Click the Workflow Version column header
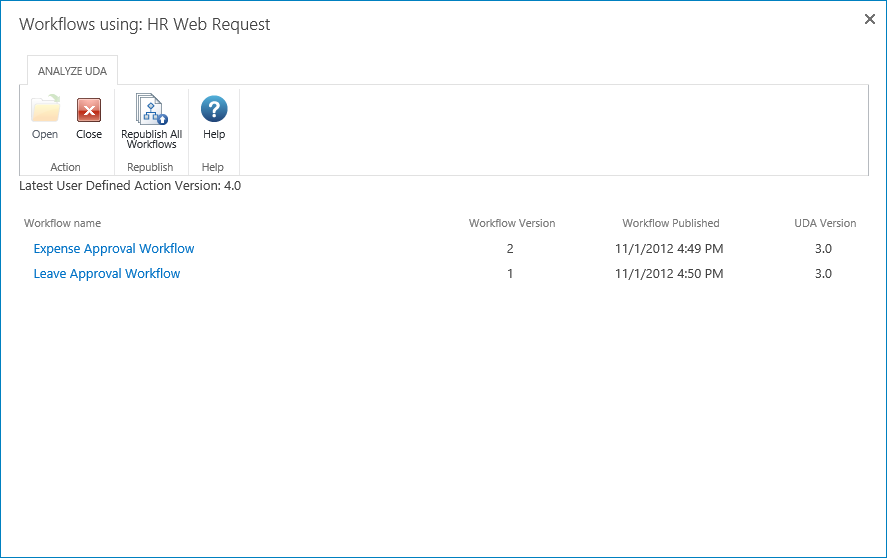The height and width of the screenshot is (558, 887). tap(511, 223)
